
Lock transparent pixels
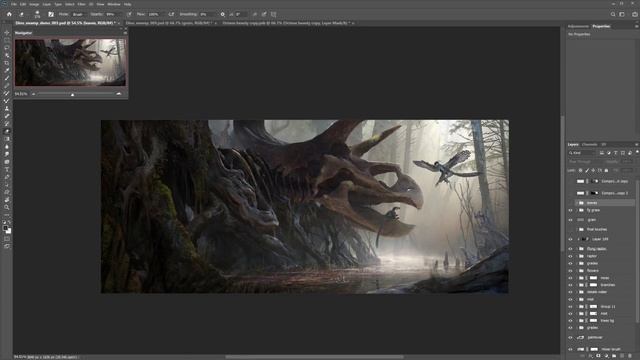coord(580,170)
